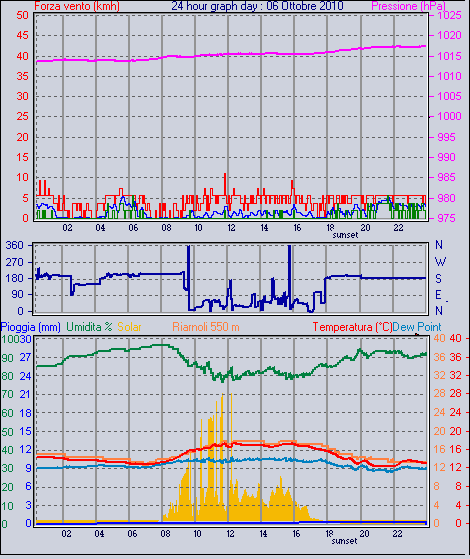The width and height of the screenshot is (470, 559).
Task: Select the 1005 pressure axis value
Action: click(x=449, y=96)
